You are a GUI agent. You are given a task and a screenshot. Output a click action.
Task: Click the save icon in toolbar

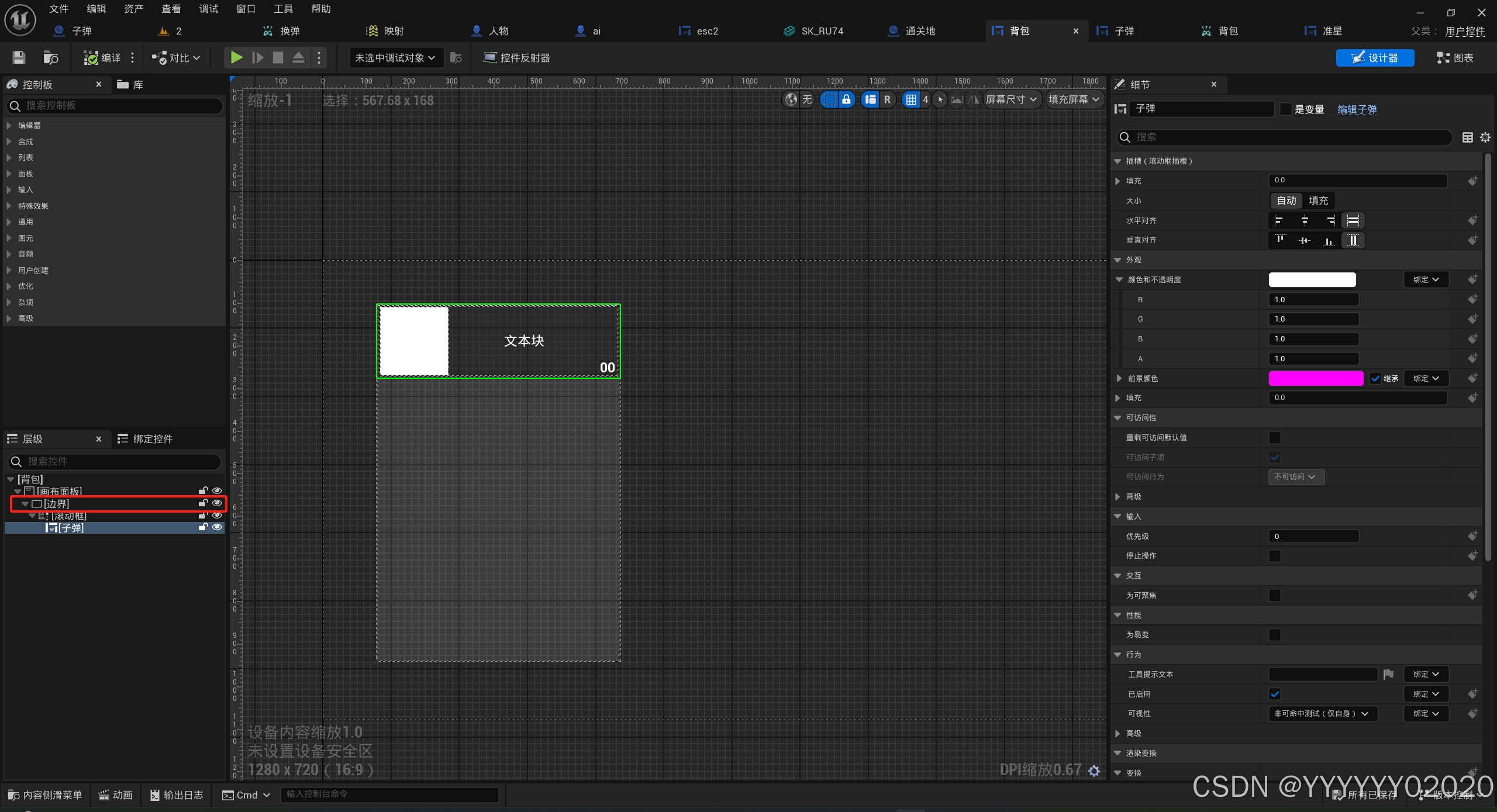19,57
